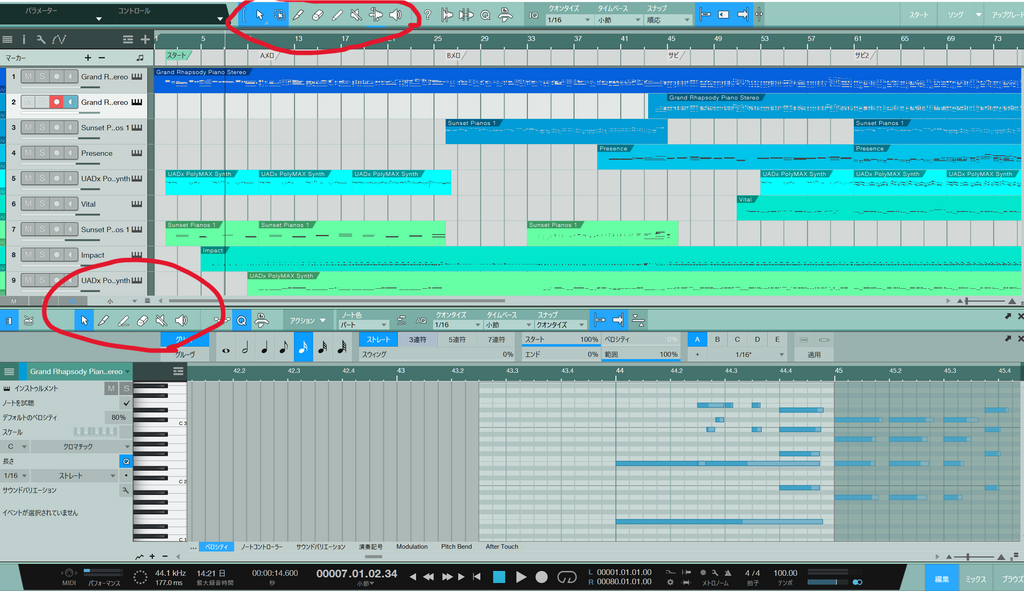Click the AQ auto-quantize icon in editor

pyautogui.click(x=421, y=321)
